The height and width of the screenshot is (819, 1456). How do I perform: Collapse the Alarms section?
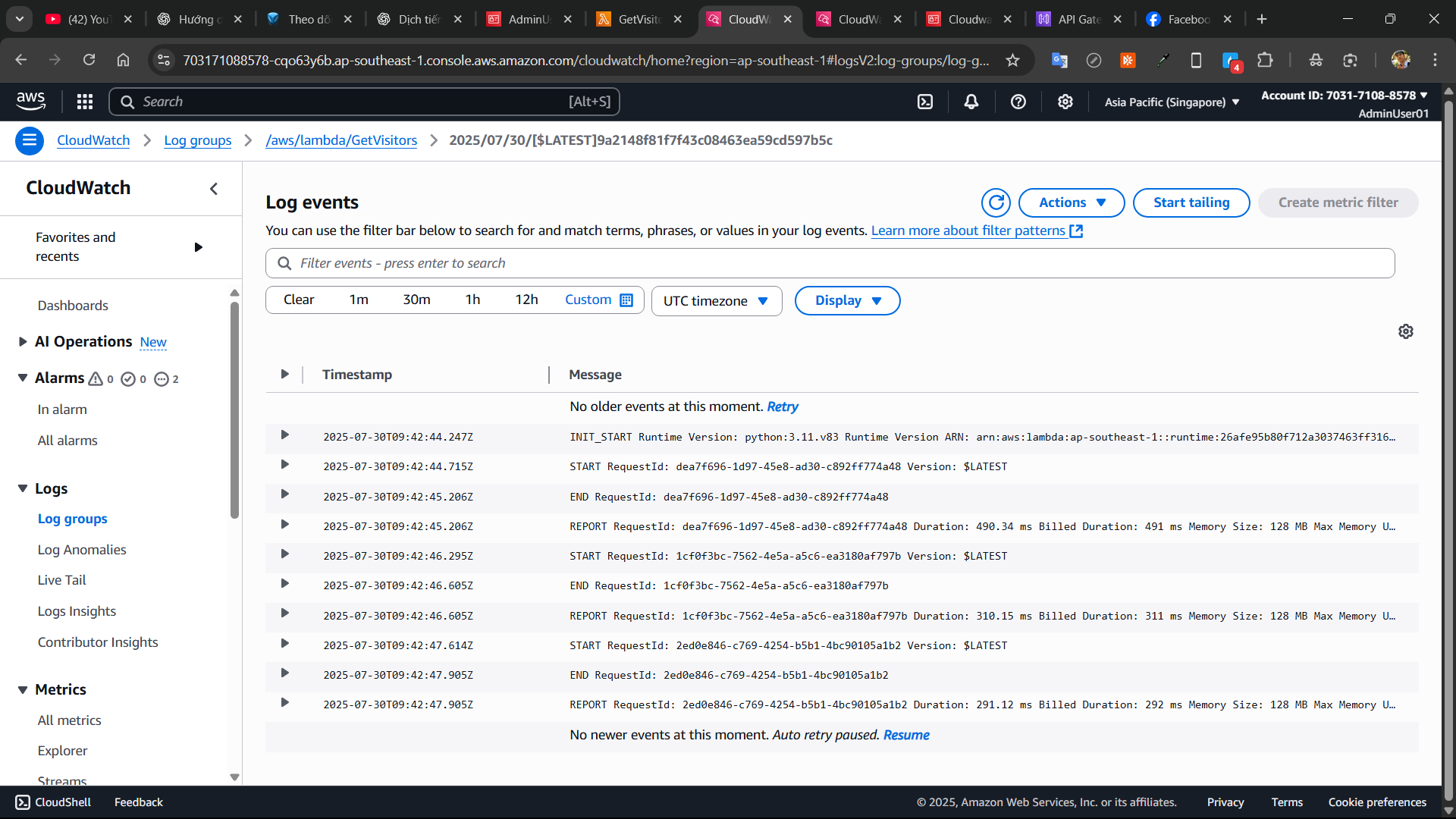[x=23, y=378]
